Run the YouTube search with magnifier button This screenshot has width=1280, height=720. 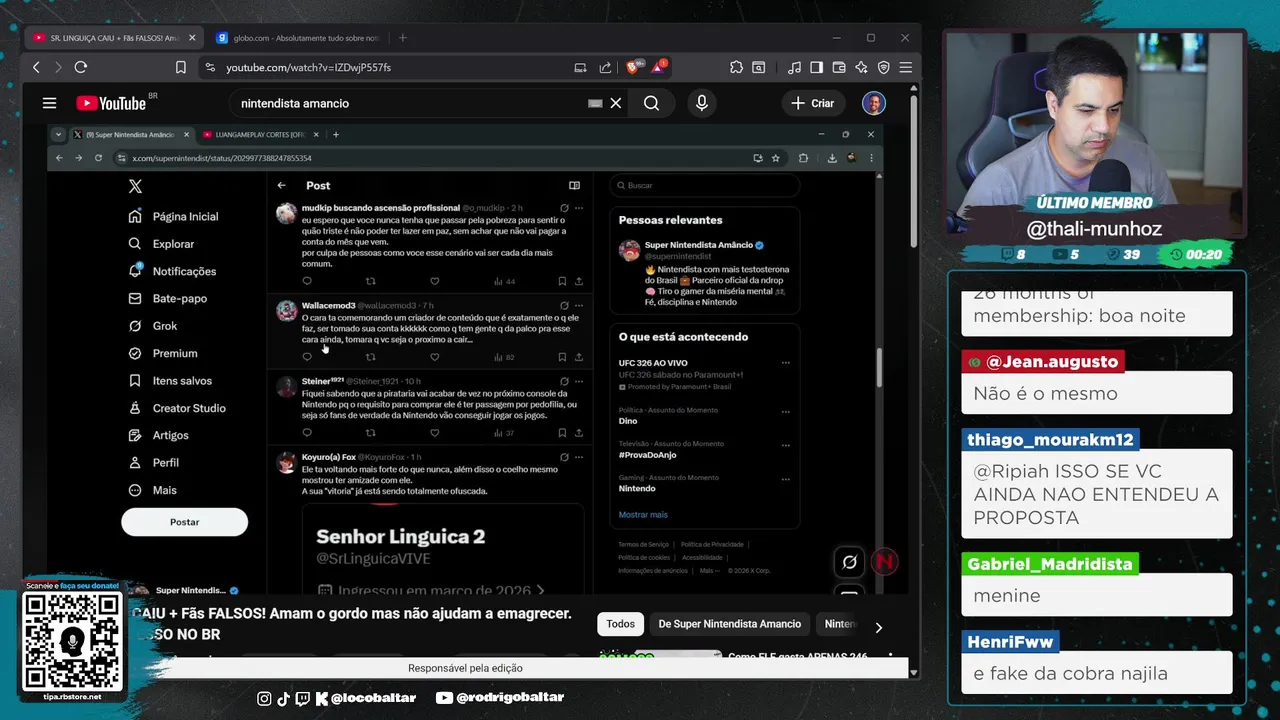[x=651, y=103]
